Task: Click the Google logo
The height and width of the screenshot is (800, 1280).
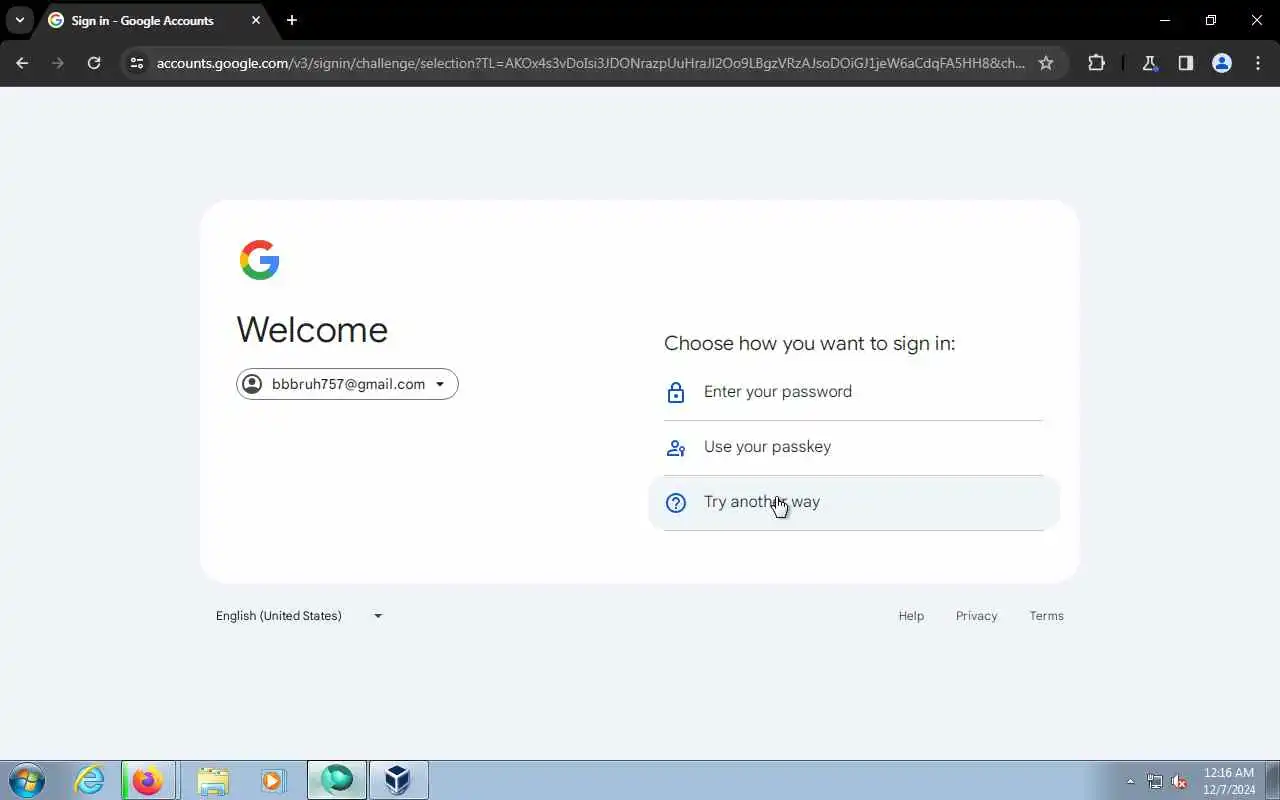Action: (x=260, y=260)
